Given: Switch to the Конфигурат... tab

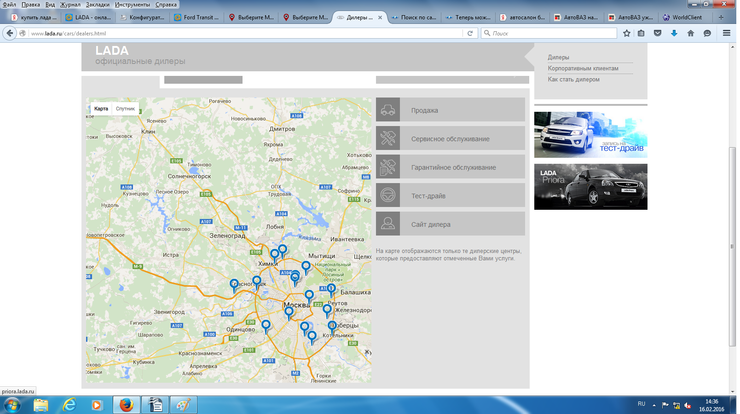Looking at the screenshot, I should coord(143,17).
